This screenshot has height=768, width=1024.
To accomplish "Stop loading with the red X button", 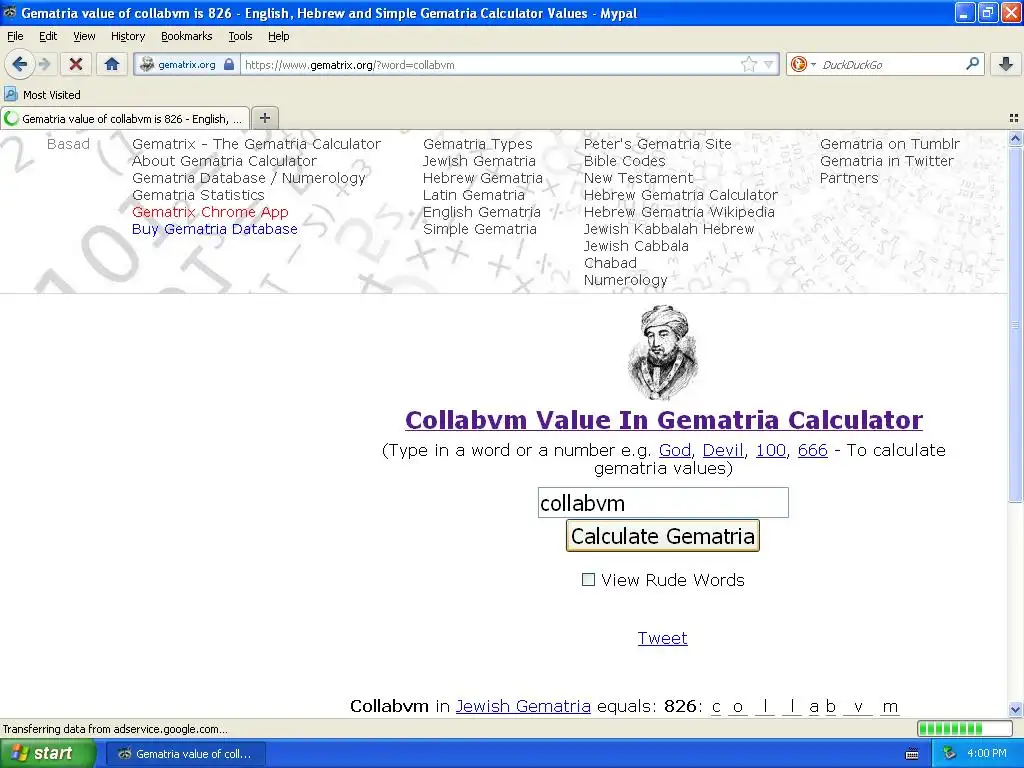I will pyautogui.click(x=76, y=64).
